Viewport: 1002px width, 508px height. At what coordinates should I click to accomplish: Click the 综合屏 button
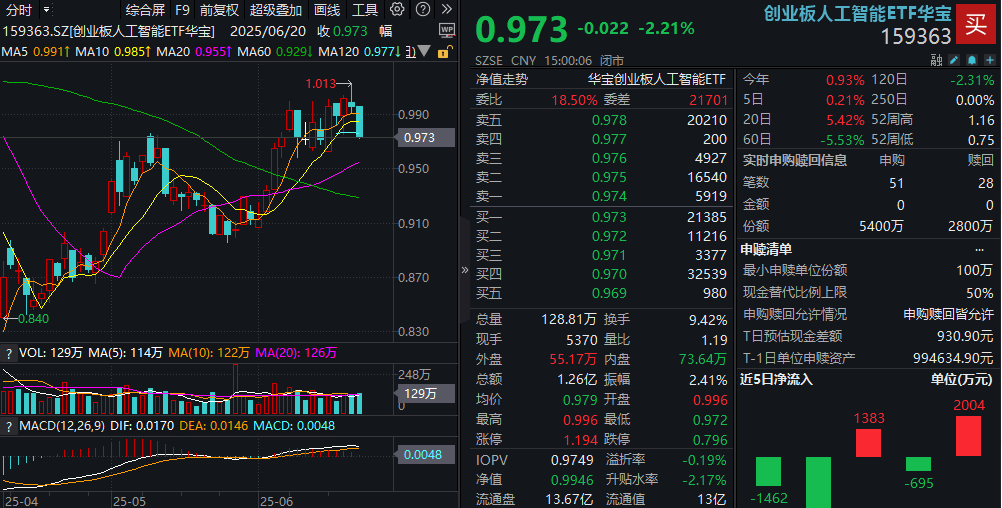click(145, 10)
